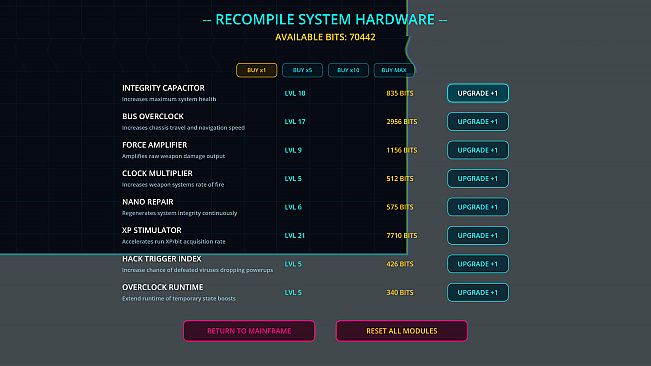Click the Return to Mainframe button
The image size is (651, 366).
[x=249, y=331]
